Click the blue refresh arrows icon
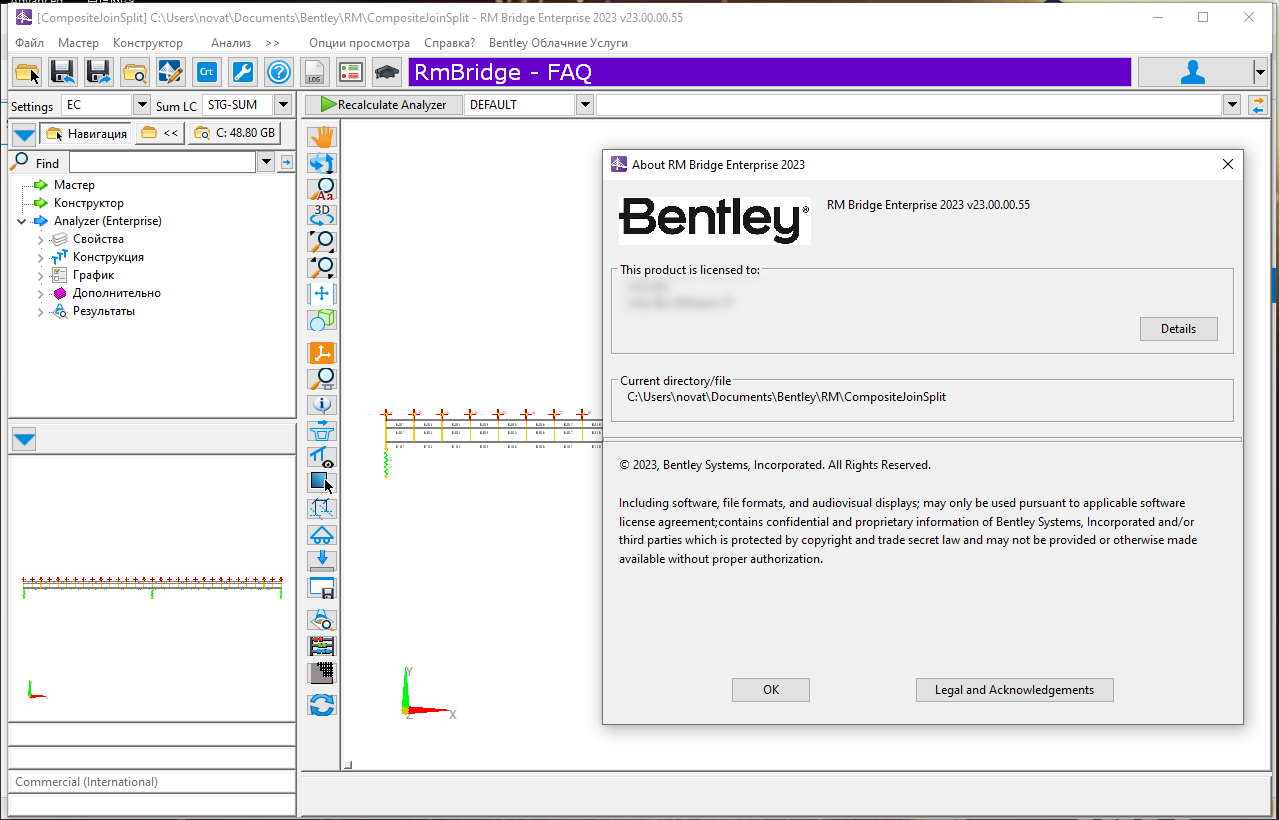 [322, 705]
